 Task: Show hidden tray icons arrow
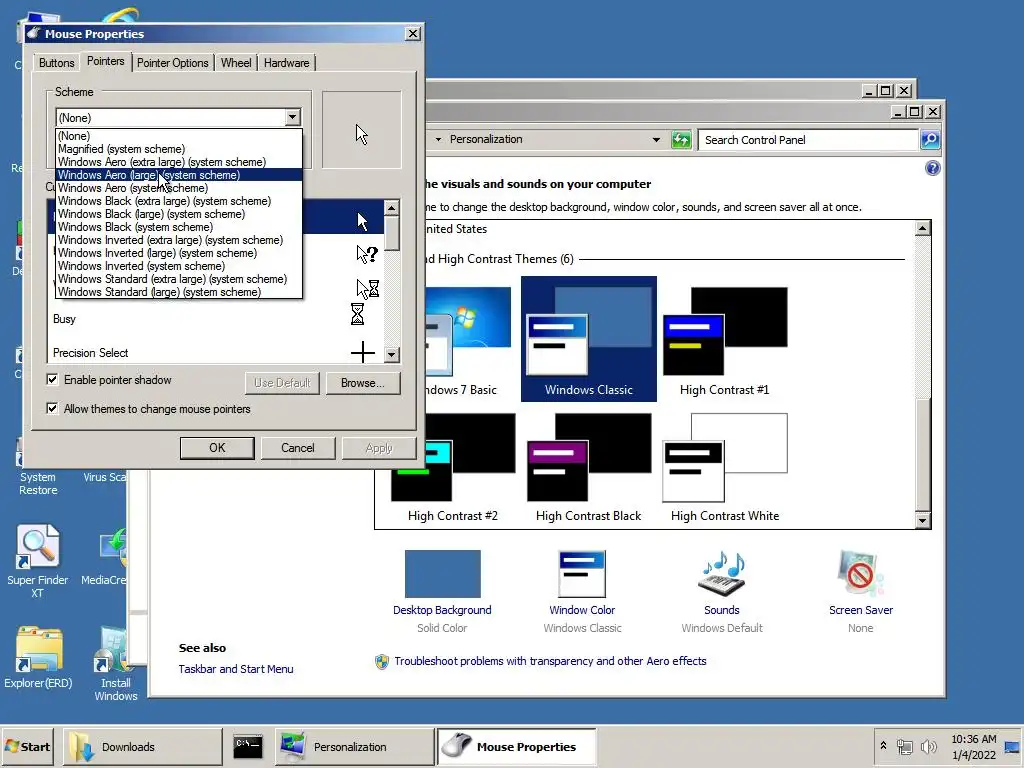click(x=883, y=746)
